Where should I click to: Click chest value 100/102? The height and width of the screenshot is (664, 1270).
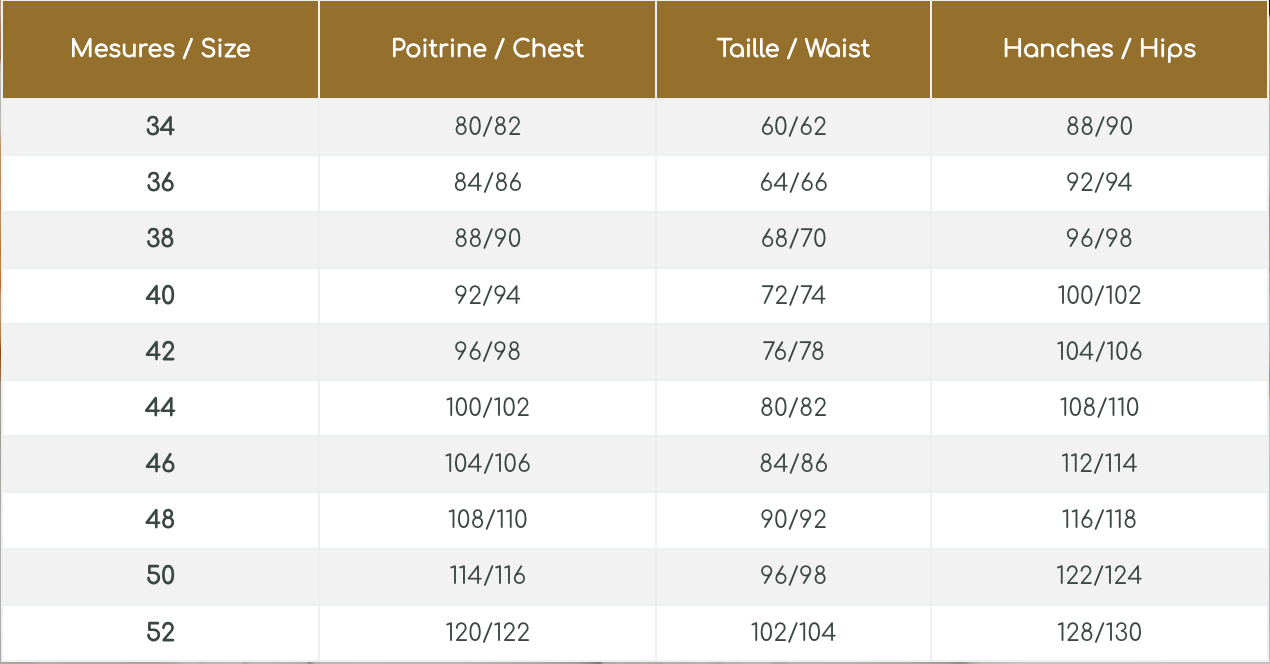click(x=487, y=407)
